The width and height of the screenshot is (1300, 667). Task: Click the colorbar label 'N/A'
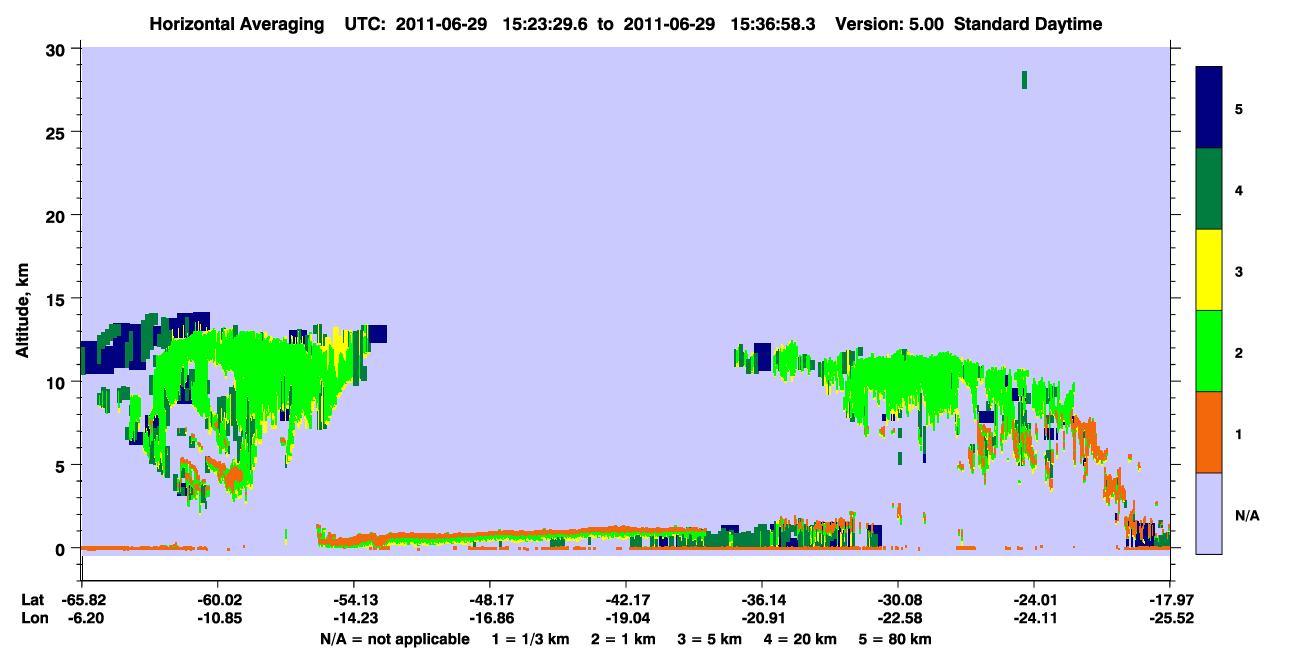point(1246,515)
